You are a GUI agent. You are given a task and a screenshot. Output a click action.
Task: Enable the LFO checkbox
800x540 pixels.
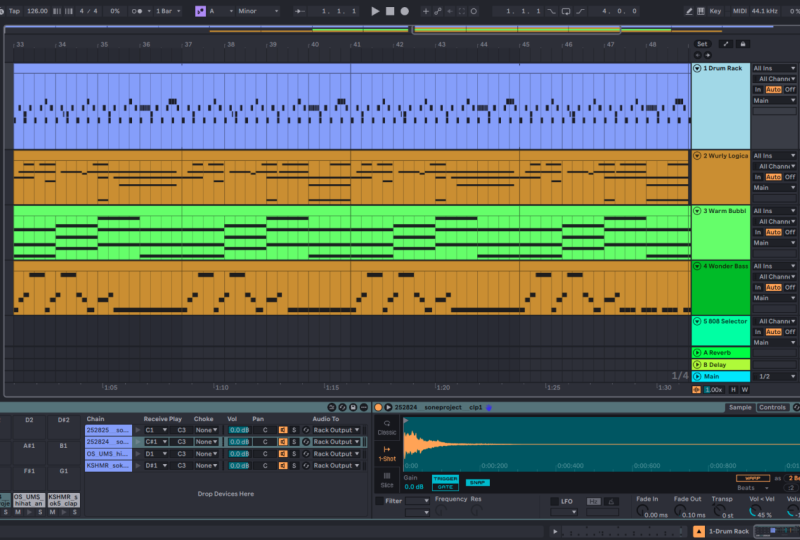coord(555,501)
